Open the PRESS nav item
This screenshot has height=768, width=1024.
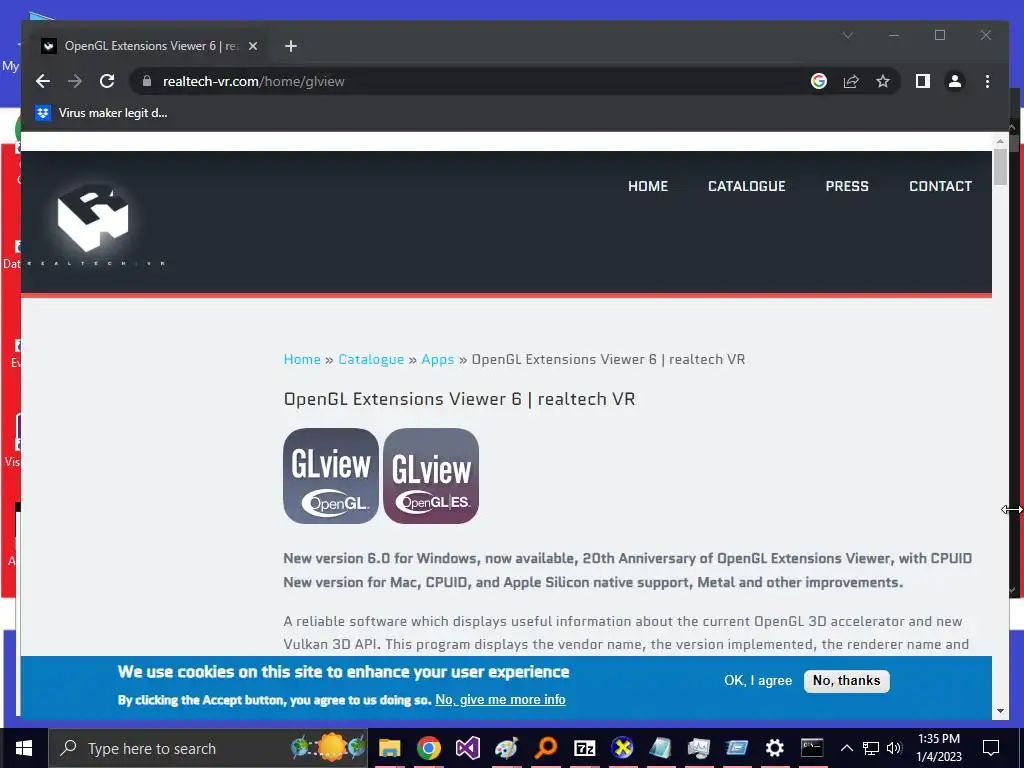pyautogui.click(x=847, y=186)
